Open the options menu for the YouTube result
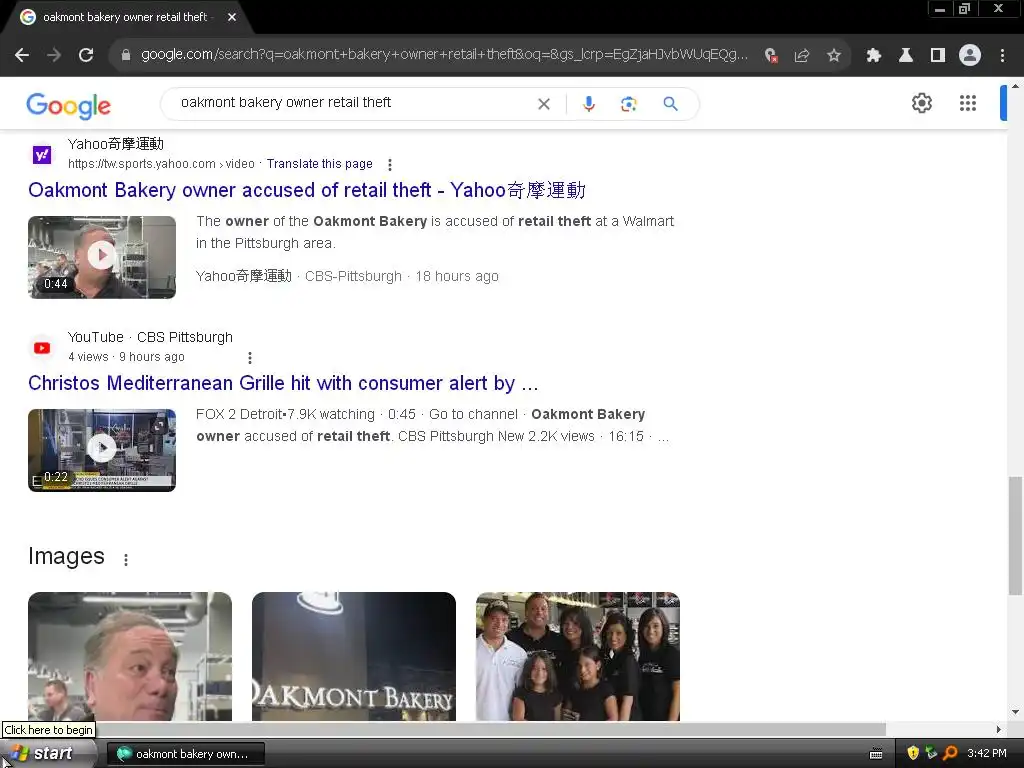This screenshot has height=768, width=1024. [249, 357]
